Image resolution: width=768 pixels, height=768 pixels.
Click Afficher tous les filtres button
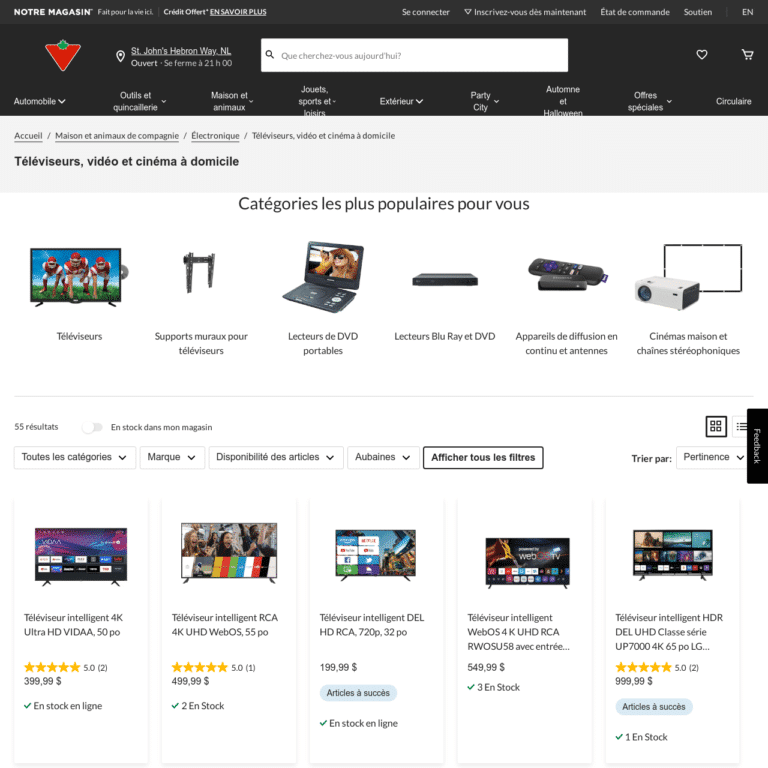[x=483, y=457]
